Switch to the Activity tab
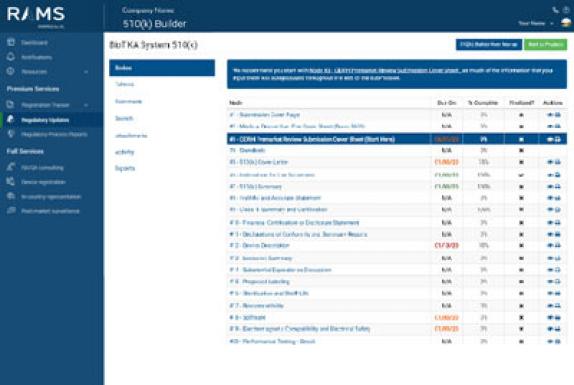 pos(124,152)
